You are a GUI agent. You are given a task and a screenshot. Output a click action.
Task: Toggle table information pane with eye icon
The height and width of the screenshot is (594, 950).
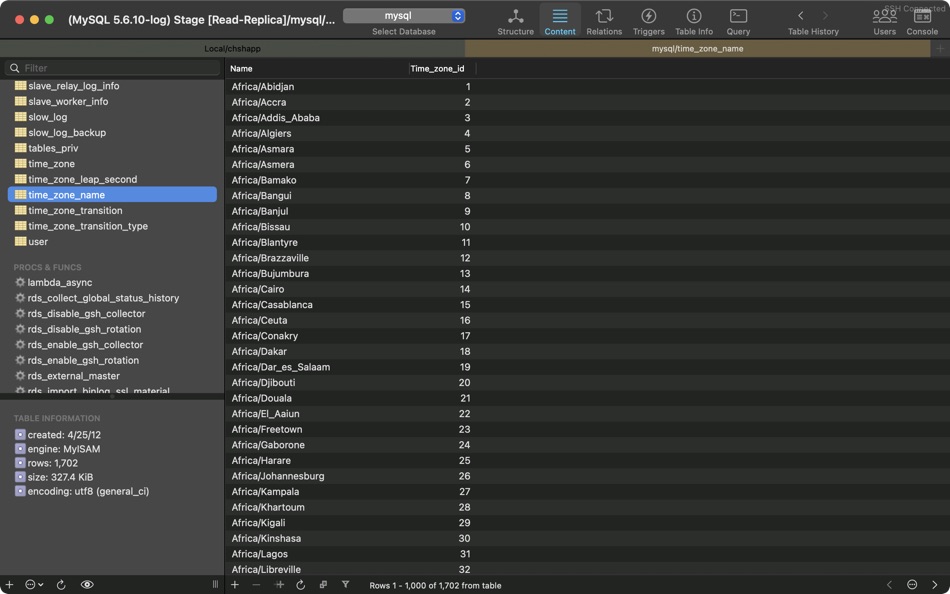point(87,585)
